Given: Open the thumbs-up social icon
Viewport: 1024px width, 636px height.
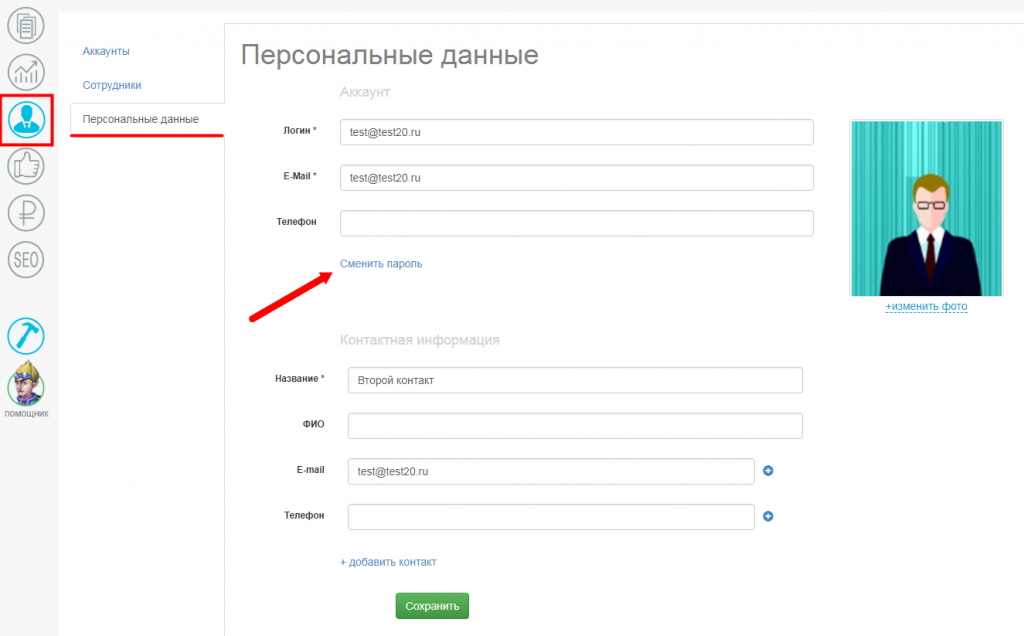Looking at the screenshot, I should tap(26, 166).
